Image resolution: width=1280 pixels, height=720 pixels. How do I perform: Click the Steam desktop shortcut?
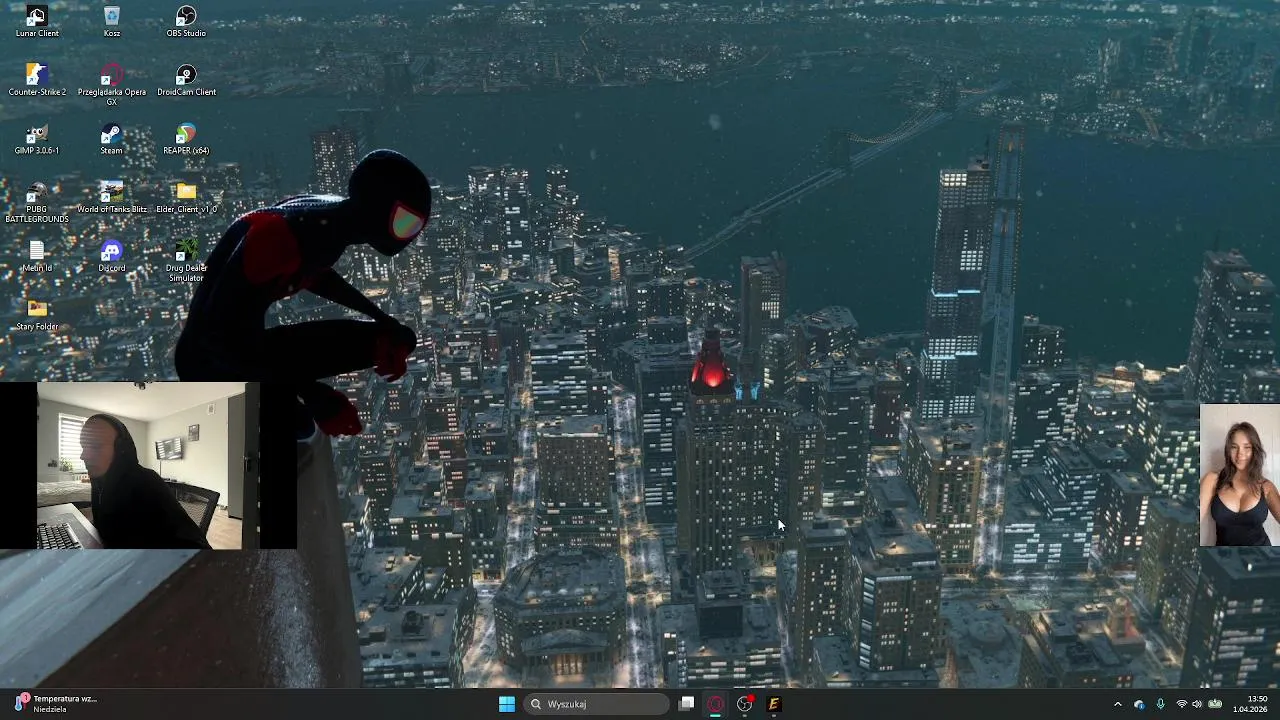tap(111, 139)
